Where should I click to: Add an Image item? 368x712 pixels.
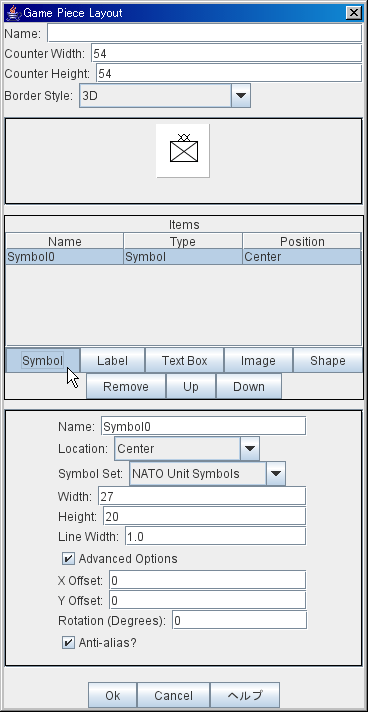click(x=258, y=361)
